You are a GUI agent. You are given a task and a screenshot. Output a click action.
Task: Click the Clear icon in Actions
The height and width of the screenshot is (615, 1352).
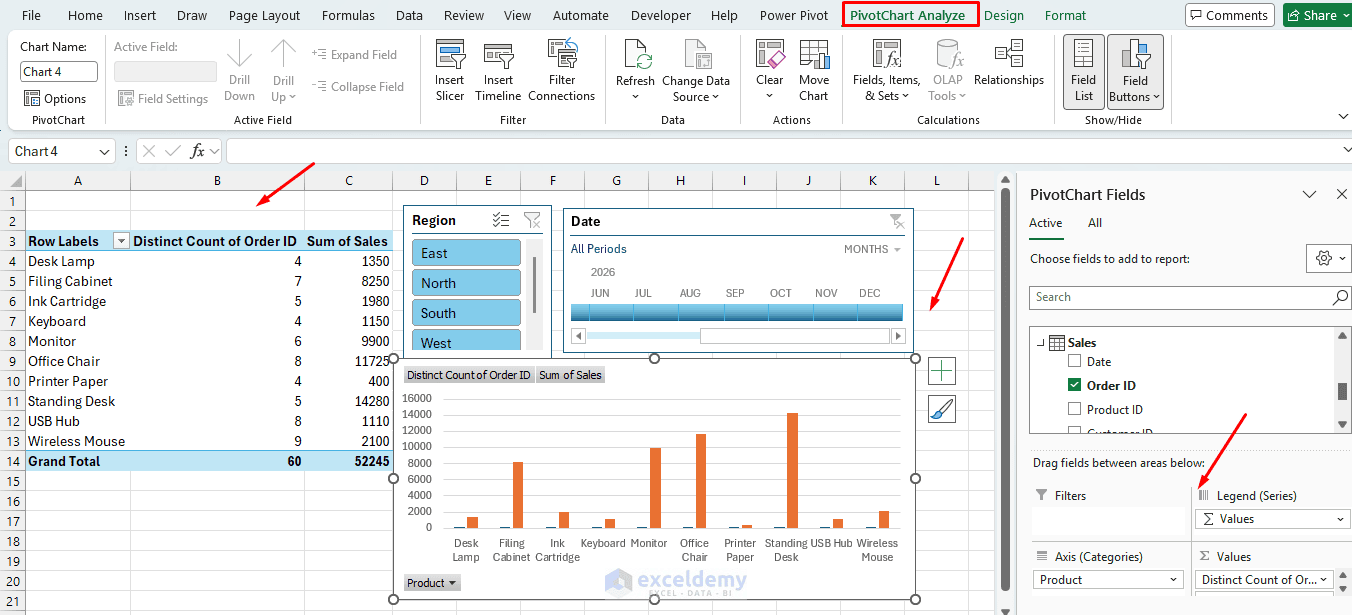click(x=769, y=55)
